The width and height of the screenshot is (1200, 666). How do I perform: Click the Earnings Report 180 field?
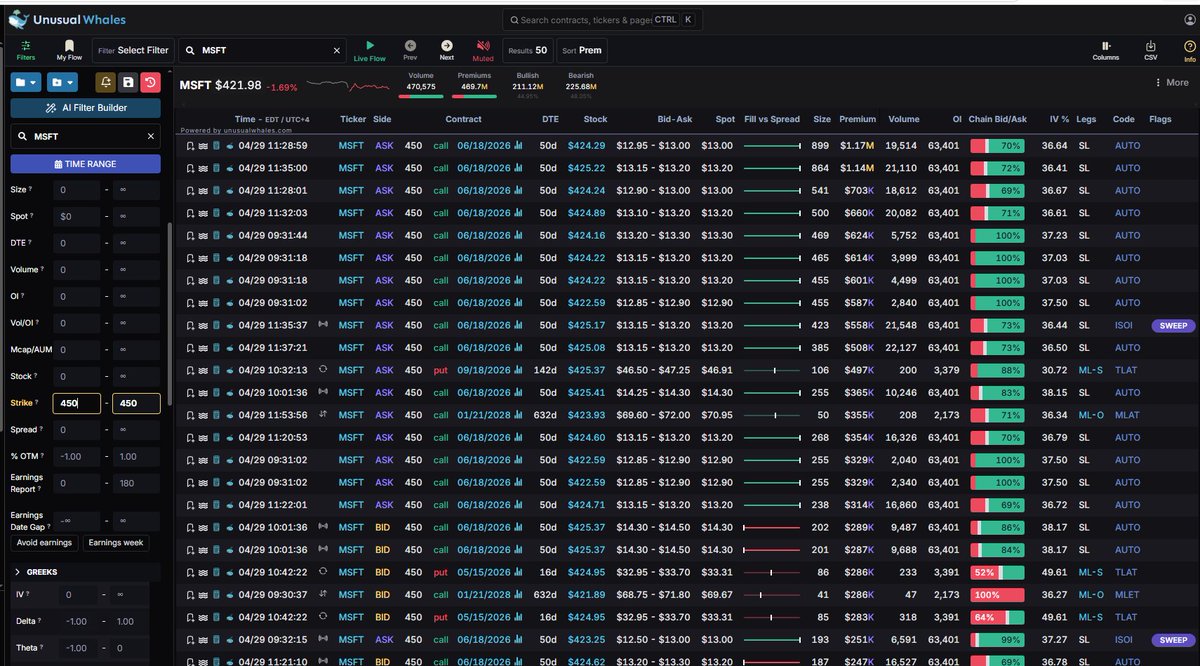(136, 483)
